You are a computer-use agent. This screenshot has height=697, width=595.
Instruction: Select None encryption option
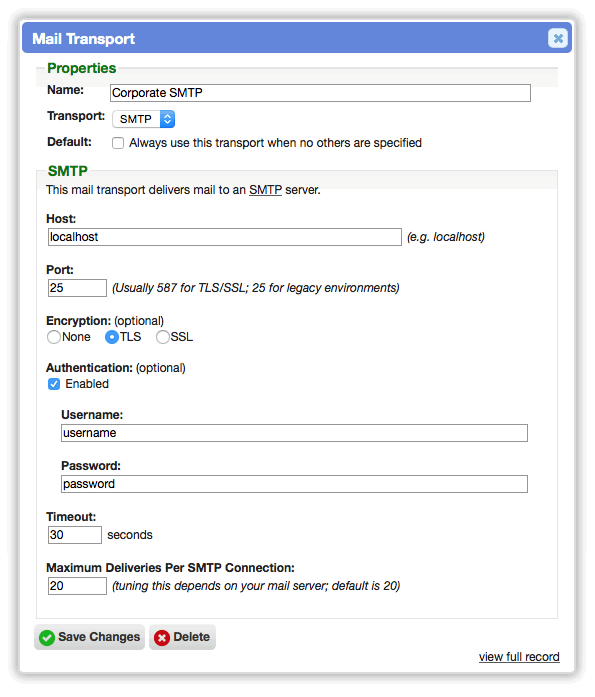[54, 337]
